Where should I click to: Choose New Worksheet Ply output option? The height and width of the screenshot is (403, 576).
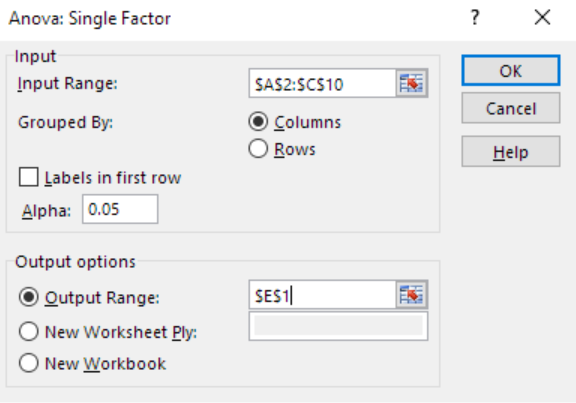coord(29,331)
